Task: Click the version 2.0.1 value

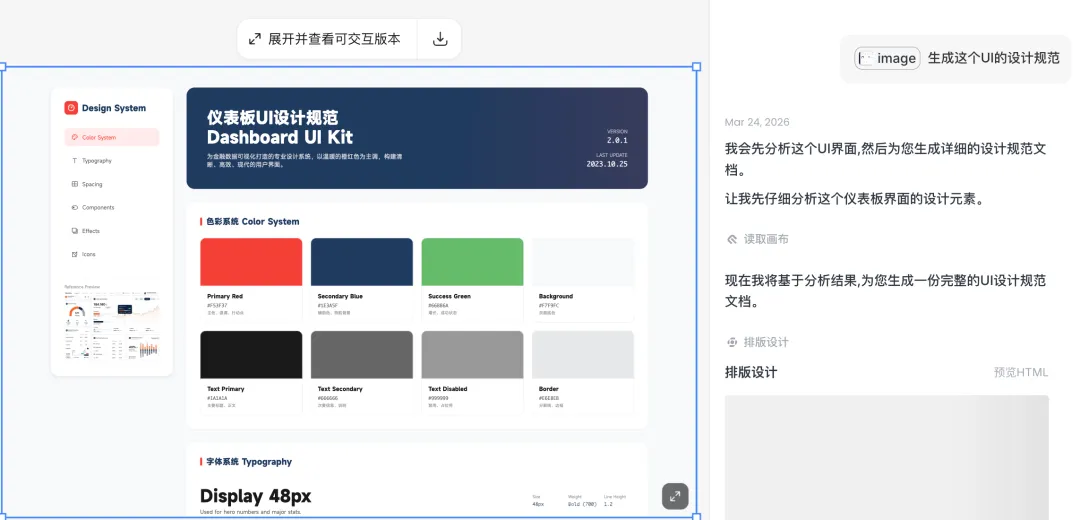Action: [x=617, y=141]
